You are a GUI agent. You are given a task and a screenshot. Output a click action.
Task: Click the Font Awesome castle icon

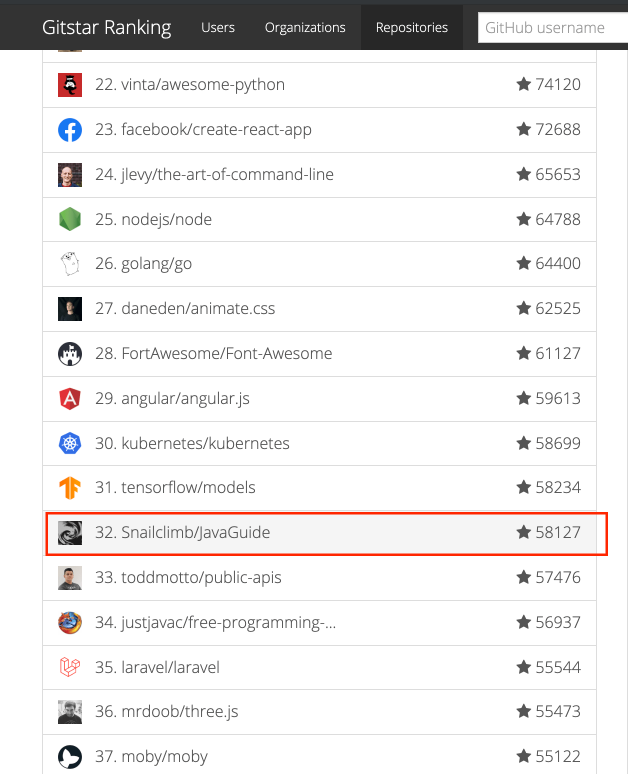click(70, 353)
